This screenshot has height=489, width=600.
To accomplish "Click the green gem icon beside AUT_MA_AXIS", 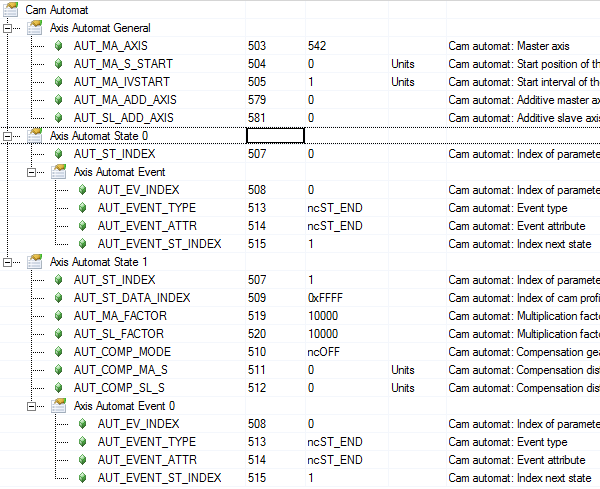I will click(x=59, y=46).
